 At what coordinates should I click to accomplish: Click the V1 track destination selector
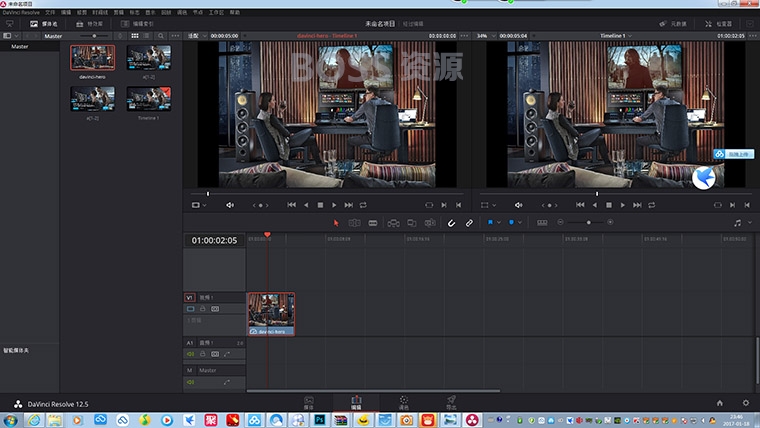coord(190,298)
